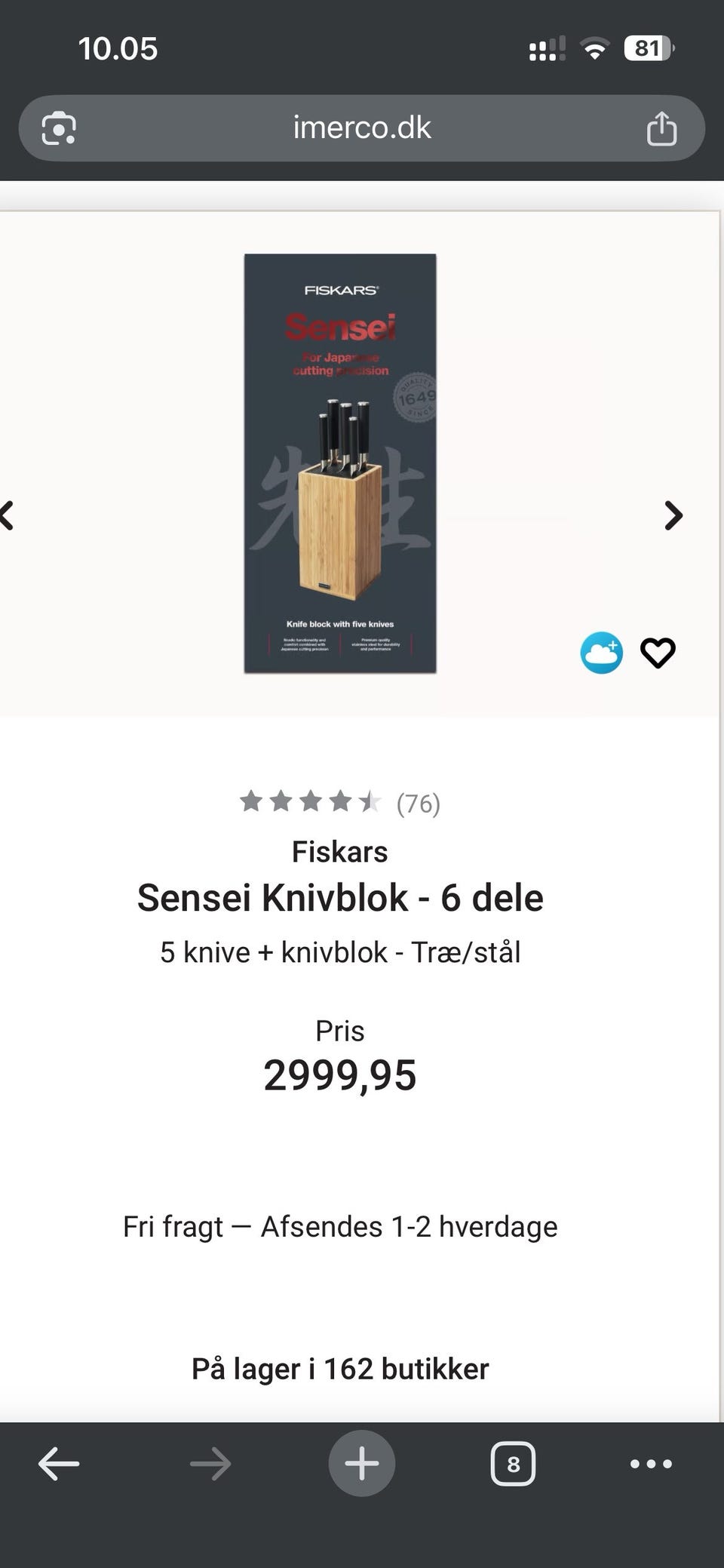The width and height of the screenshot is (724, 1568).
Task: Tap the browser forward arrow
Action: pyautogui.click(x=210, y=1464)
